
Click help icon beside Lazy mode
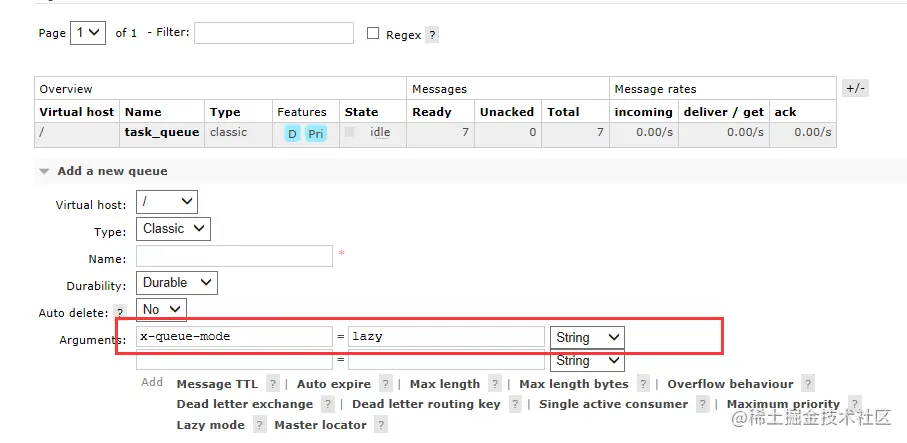(260, 425)
